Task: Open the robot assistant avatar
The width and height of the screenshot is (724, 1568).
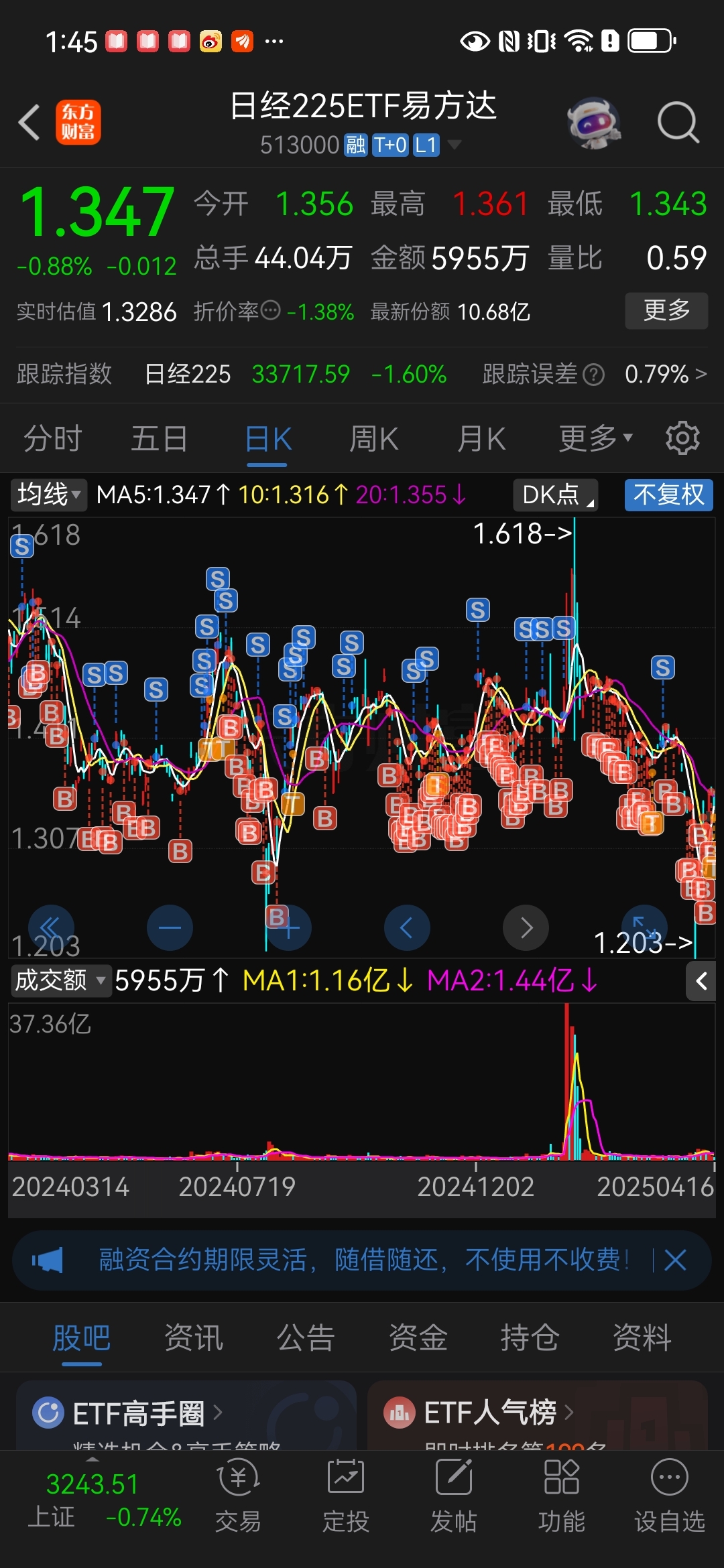Action: click(x=594, y=122)
